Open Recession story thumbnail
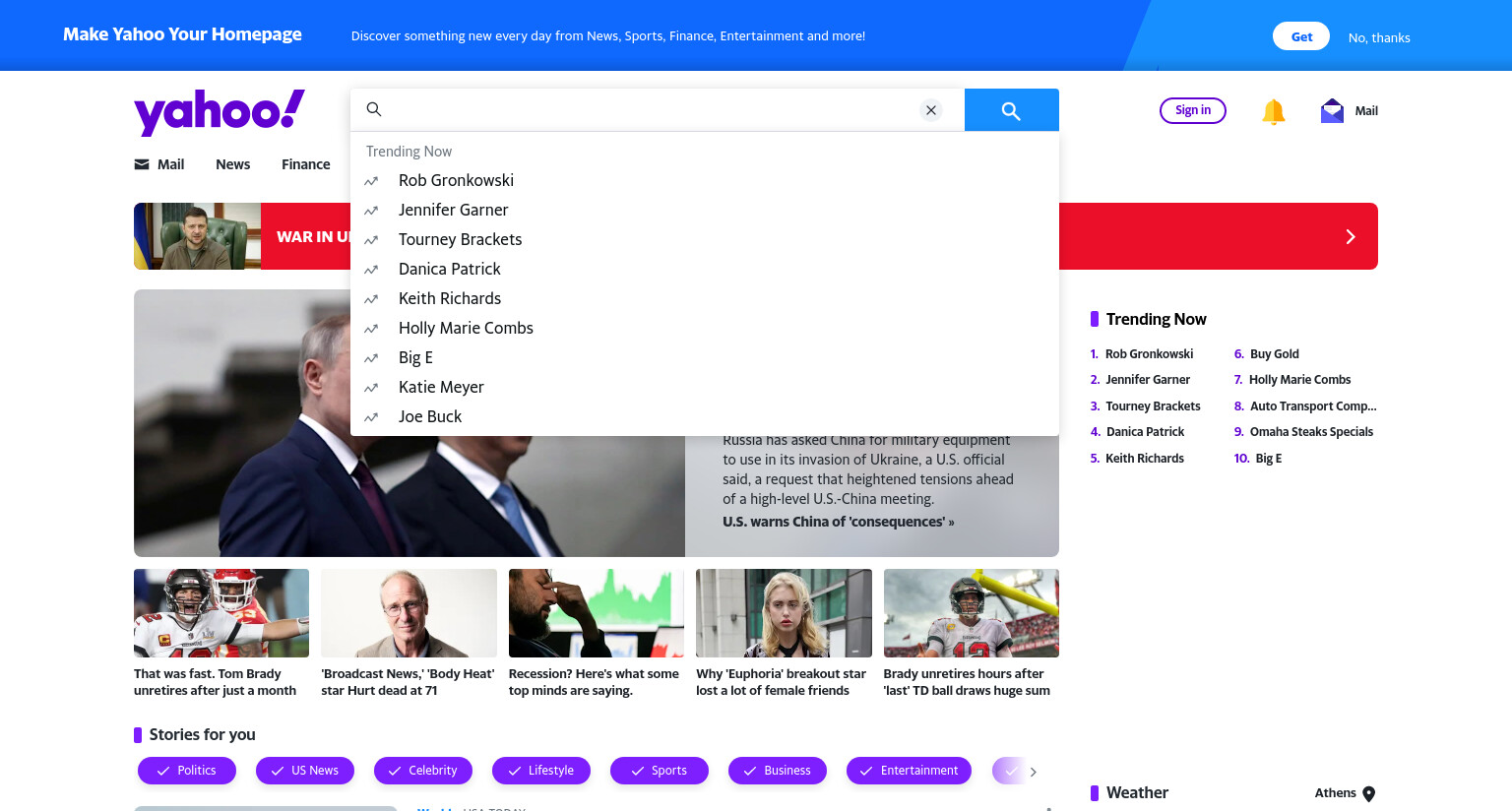Viewport: 1512px width, 811px height. tap(597, 613)
